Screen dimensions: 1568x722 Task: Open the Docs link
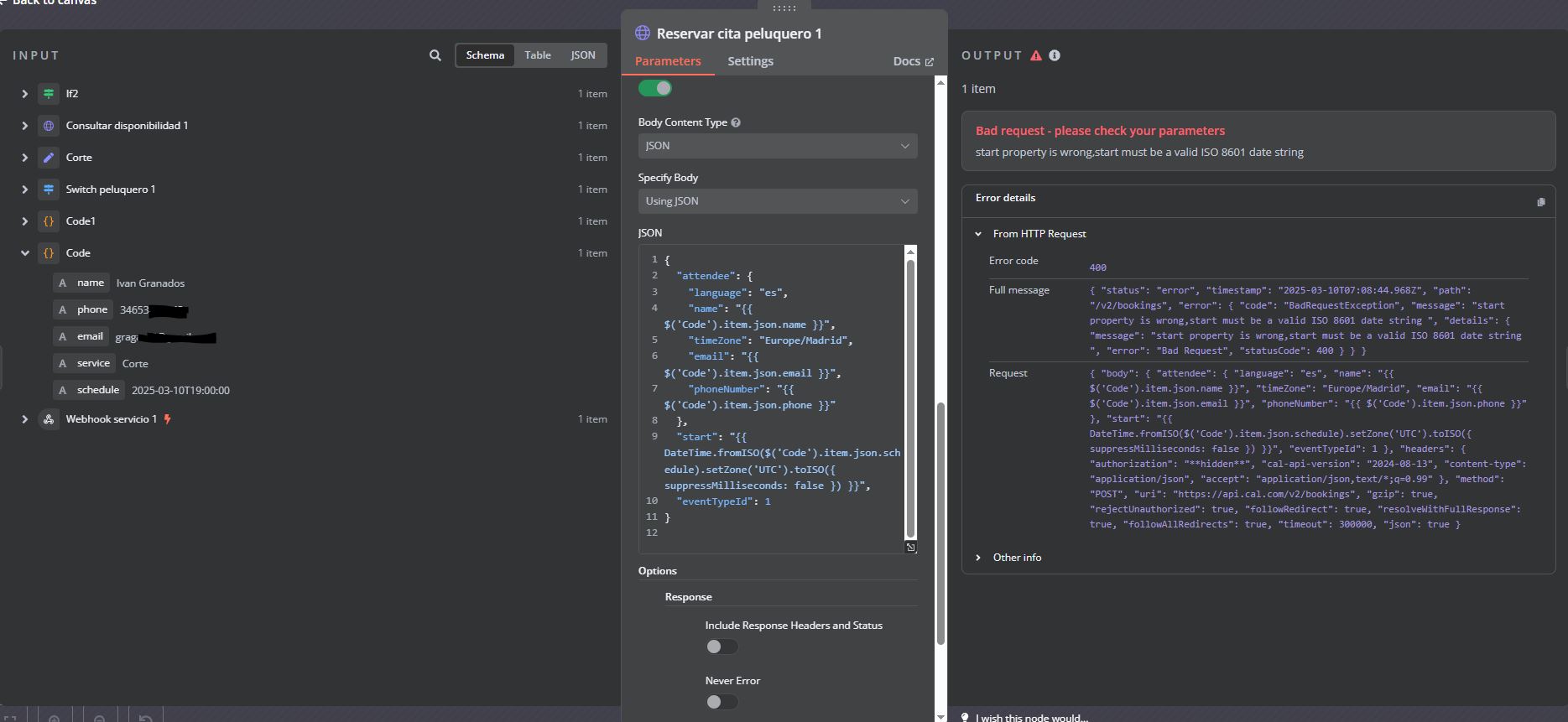tap(913, 61)
